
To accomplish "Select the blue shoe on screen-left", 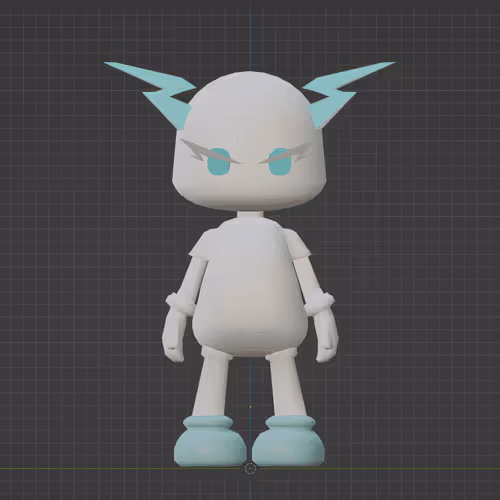I will pyautogui.click(x=210, y=442).
